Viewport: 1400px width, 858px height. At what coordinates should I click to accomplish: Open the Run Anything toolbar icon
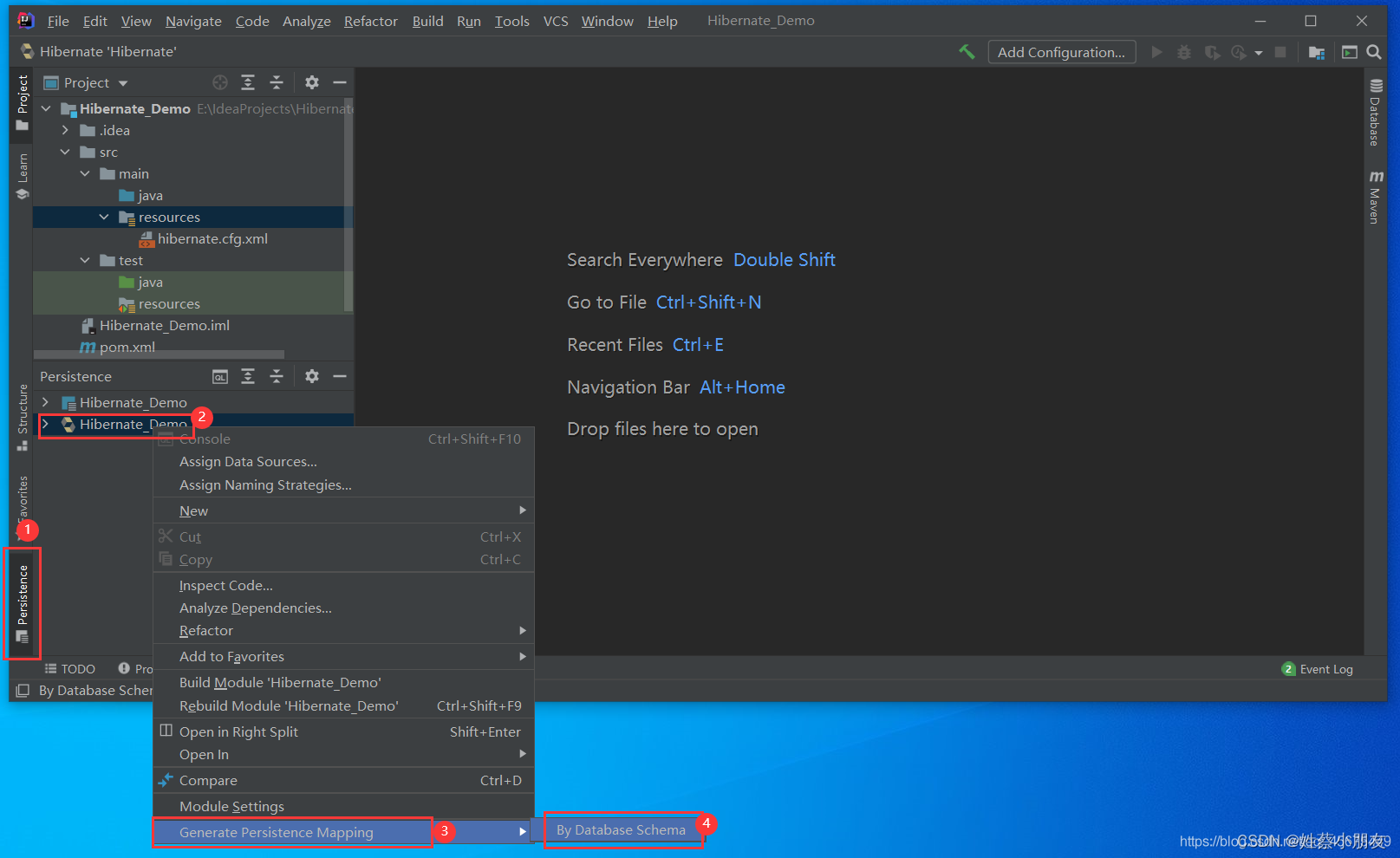point(1349,52)
